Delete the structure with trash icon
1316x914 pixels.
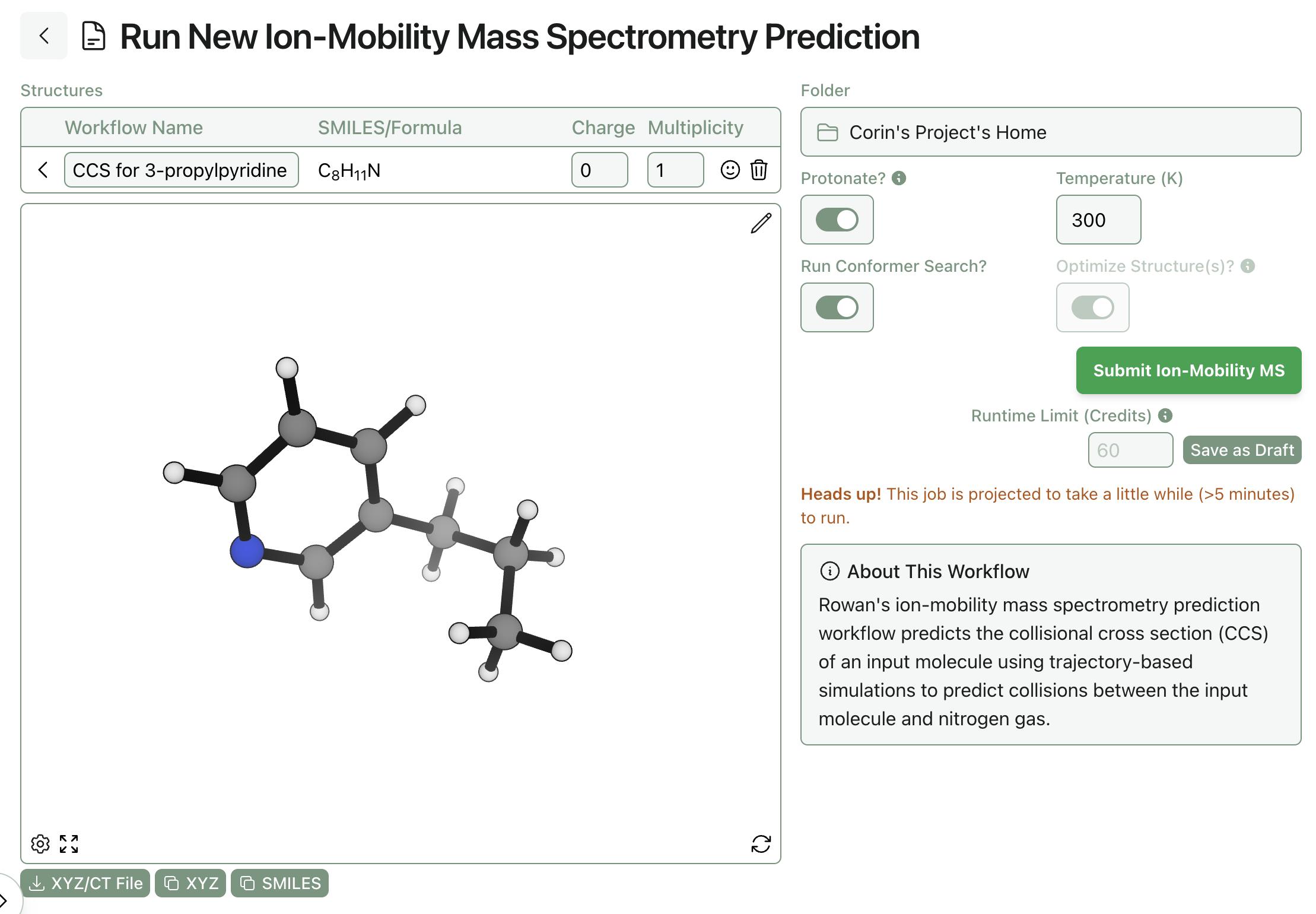pos(759,170)
